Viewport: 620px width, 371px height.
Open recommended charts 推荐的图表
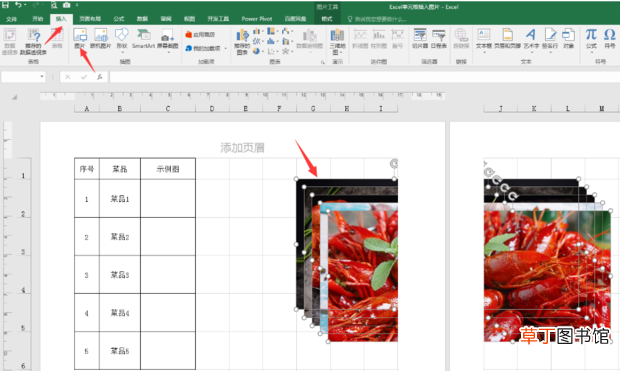click(242, 41)
